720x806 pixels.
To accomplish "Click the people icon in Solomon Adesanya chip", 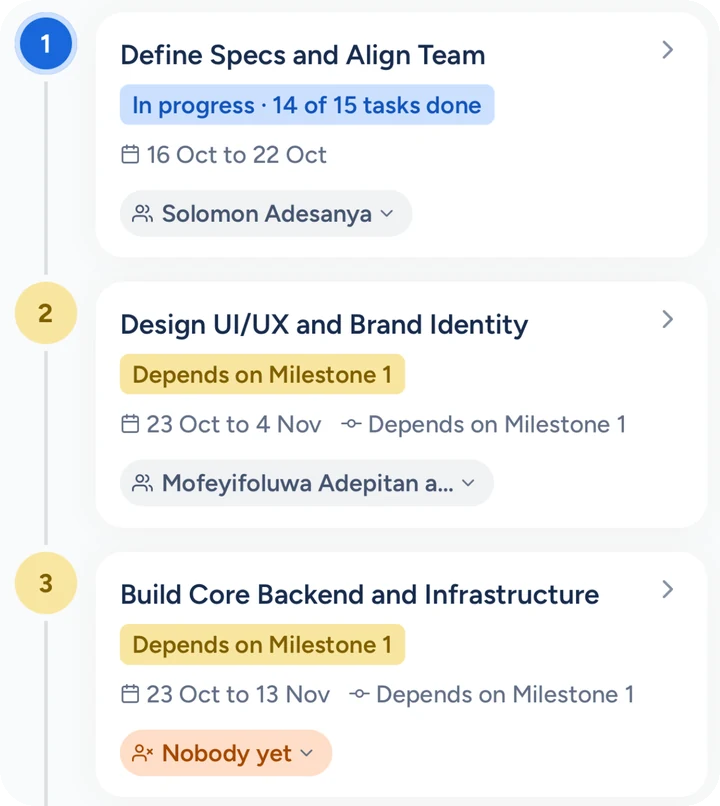I will 142,213.
